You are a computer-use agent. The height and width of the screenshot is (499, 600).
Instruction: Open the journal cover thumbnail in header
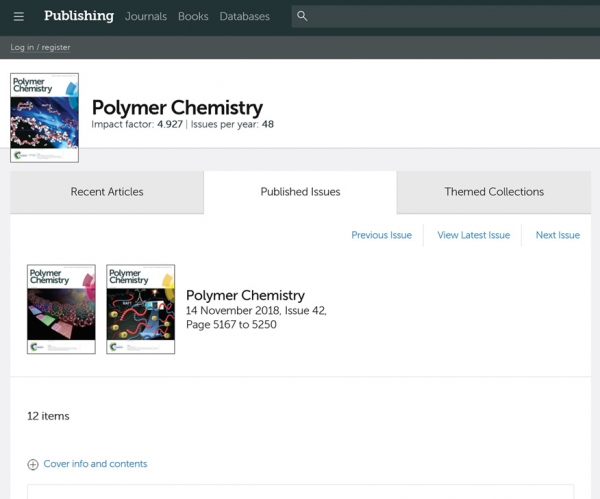(44, 118)
